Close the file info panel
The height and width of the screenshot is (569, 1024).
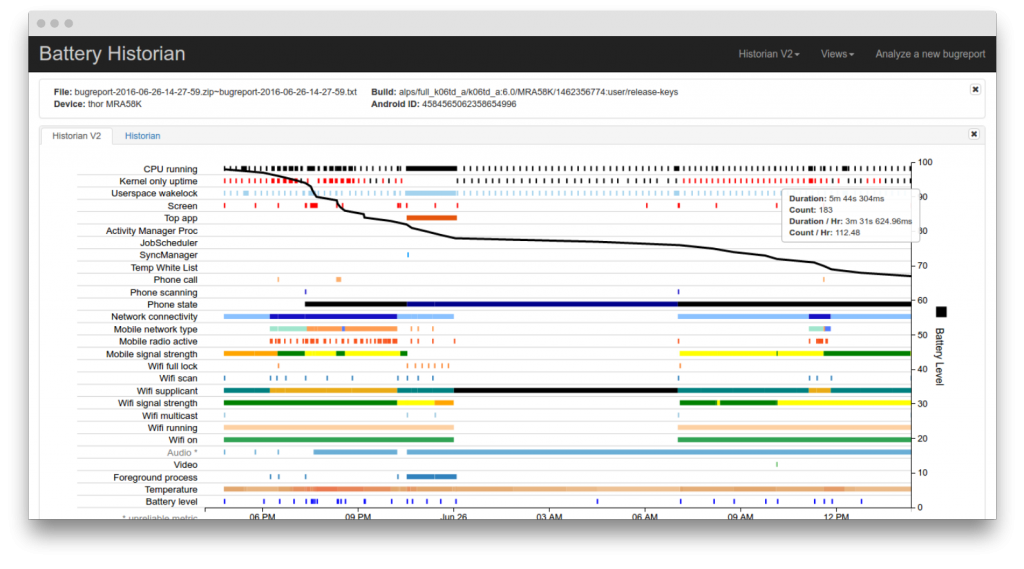pyautogui.click(x=975, y=89)
